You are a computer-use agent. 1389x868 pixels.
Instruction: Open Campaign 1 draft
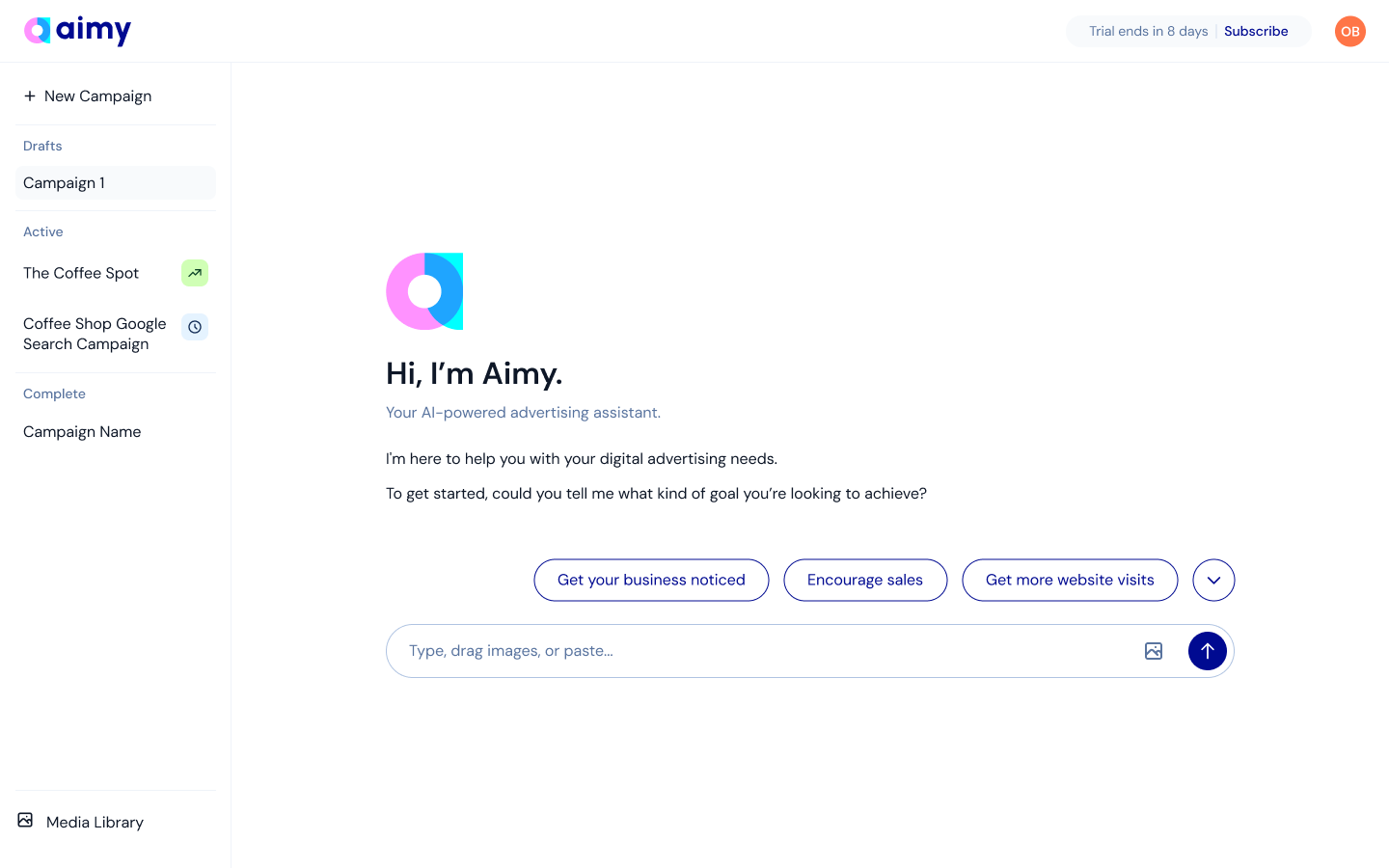[65, 183]
